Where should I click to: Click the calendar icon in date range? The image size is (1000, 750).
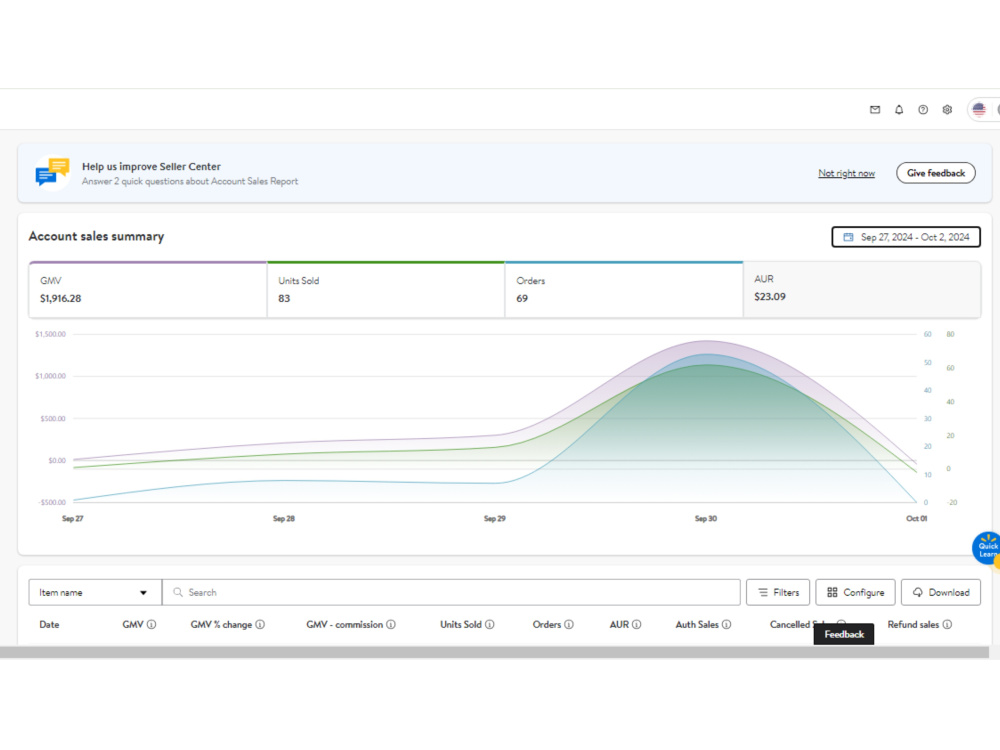point(848,237)
